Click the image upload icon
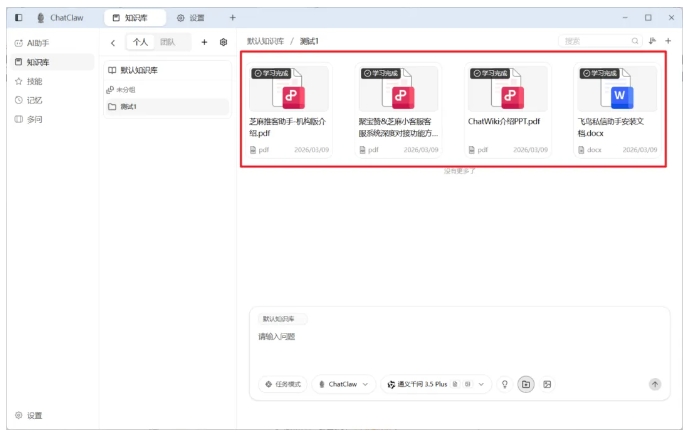The image size is (691, 436). click(547, 384)
